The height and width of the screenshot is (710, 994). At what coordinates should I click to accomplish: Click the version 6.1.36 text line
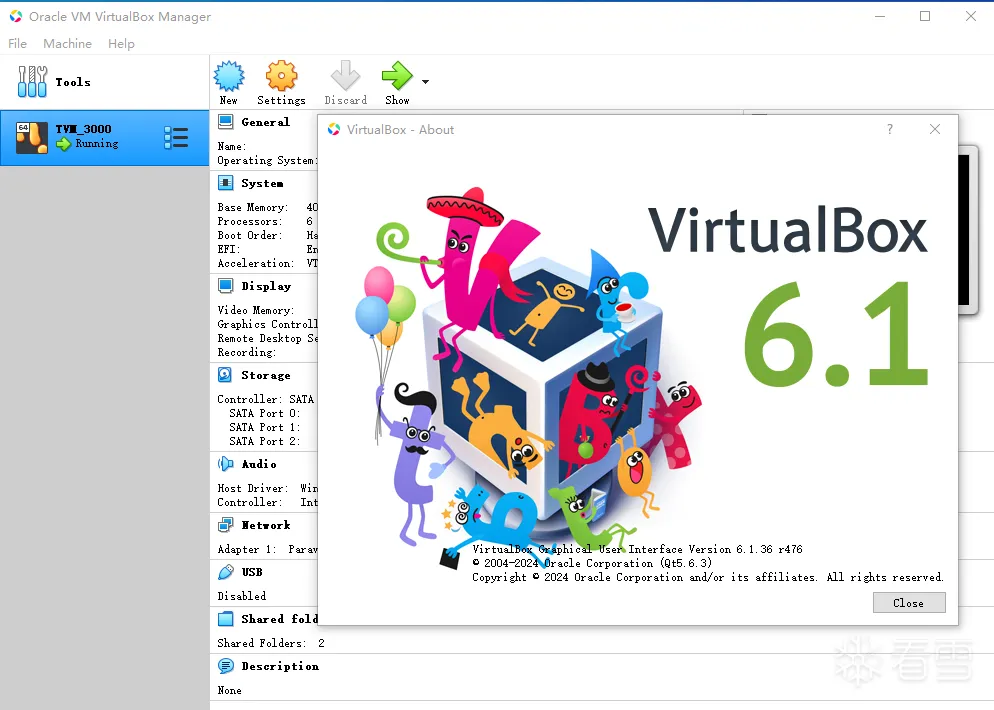[x=637, y=549]
